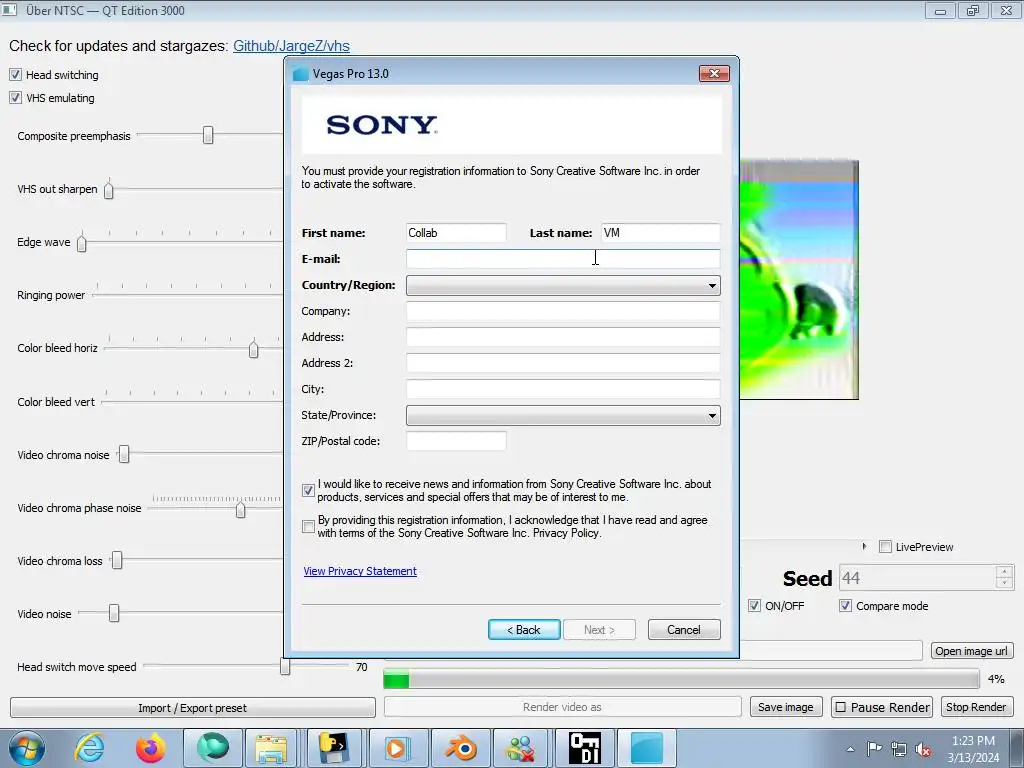1024x768 pixels.
Task: Click the Back button in the wizard
Action: 524,630
